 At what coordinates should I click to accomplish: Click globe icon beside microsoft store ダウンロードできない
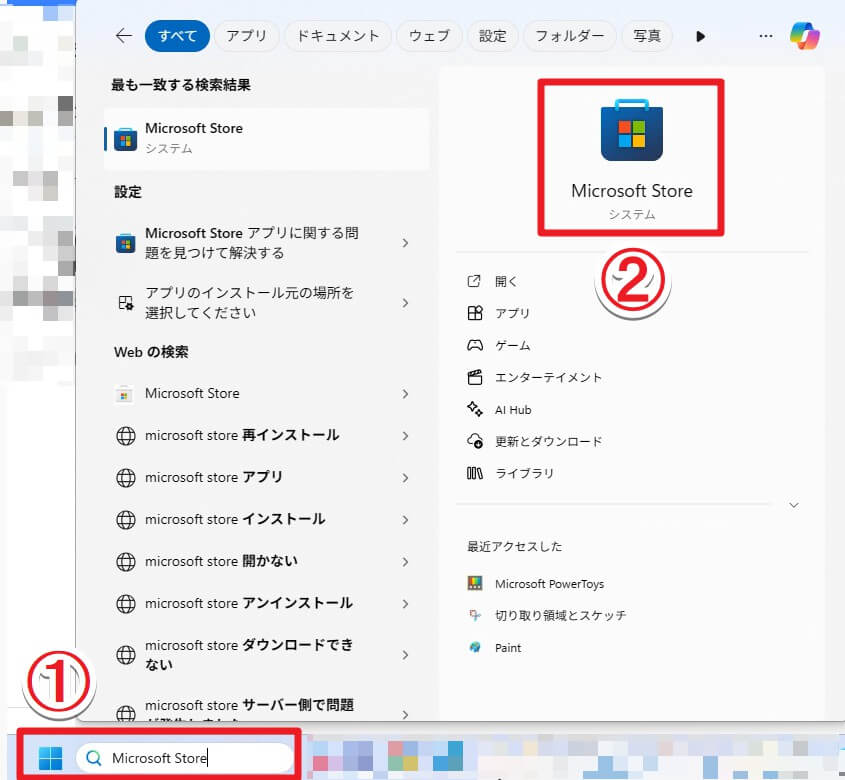[126, 655]
